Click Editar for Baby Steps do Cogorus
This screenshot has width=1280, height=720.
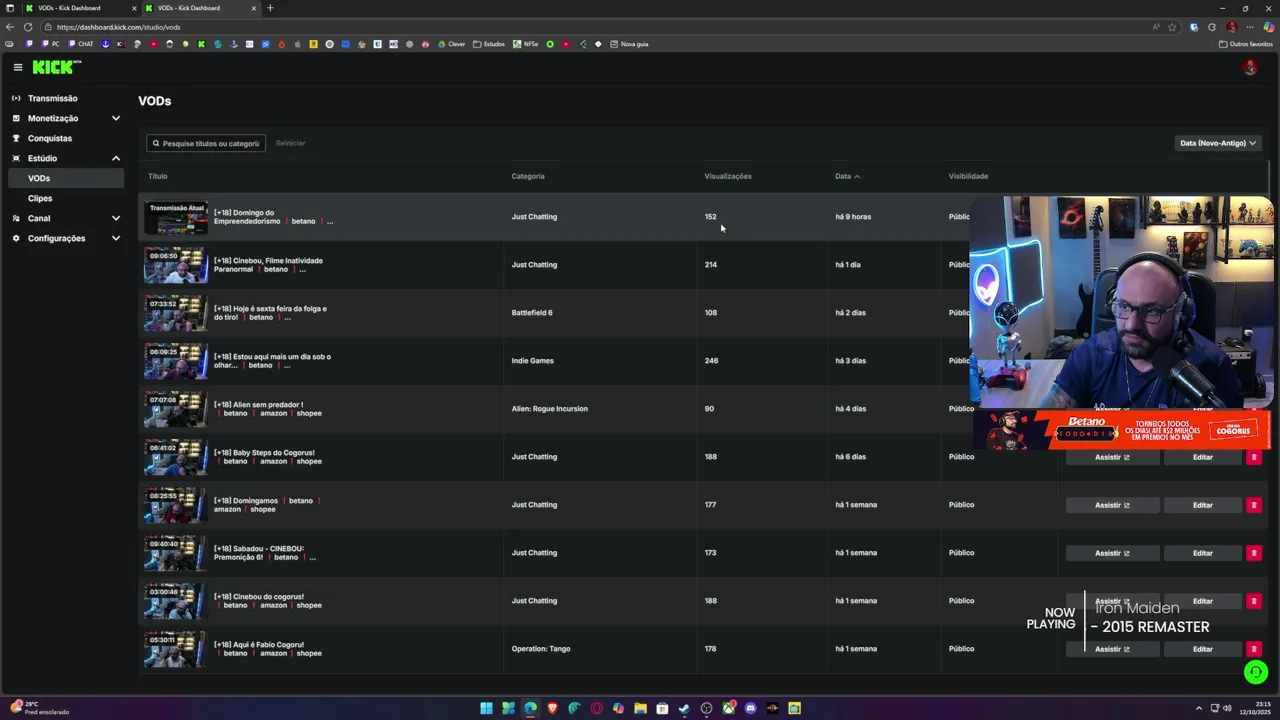point(1202,457)
